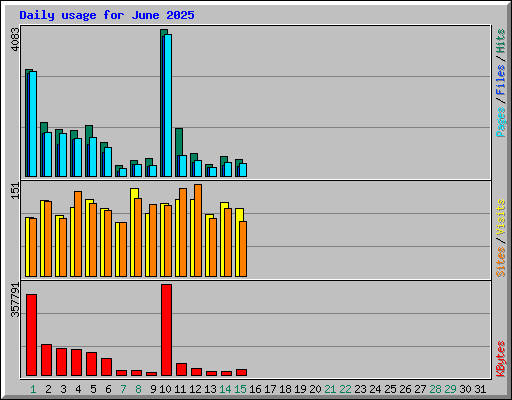Image resolution: width=512 pixels, height=400 pixels.
Task: Click day 28 on the x-axis
Action: (x=435, y=389)
